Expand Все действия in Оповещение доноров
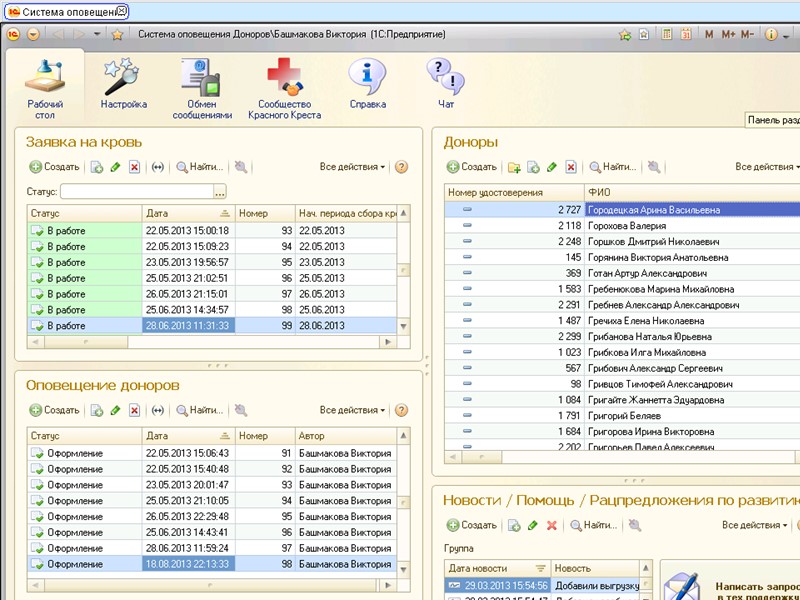The width and height of the screenshot is (800, 600). (352, 410)
